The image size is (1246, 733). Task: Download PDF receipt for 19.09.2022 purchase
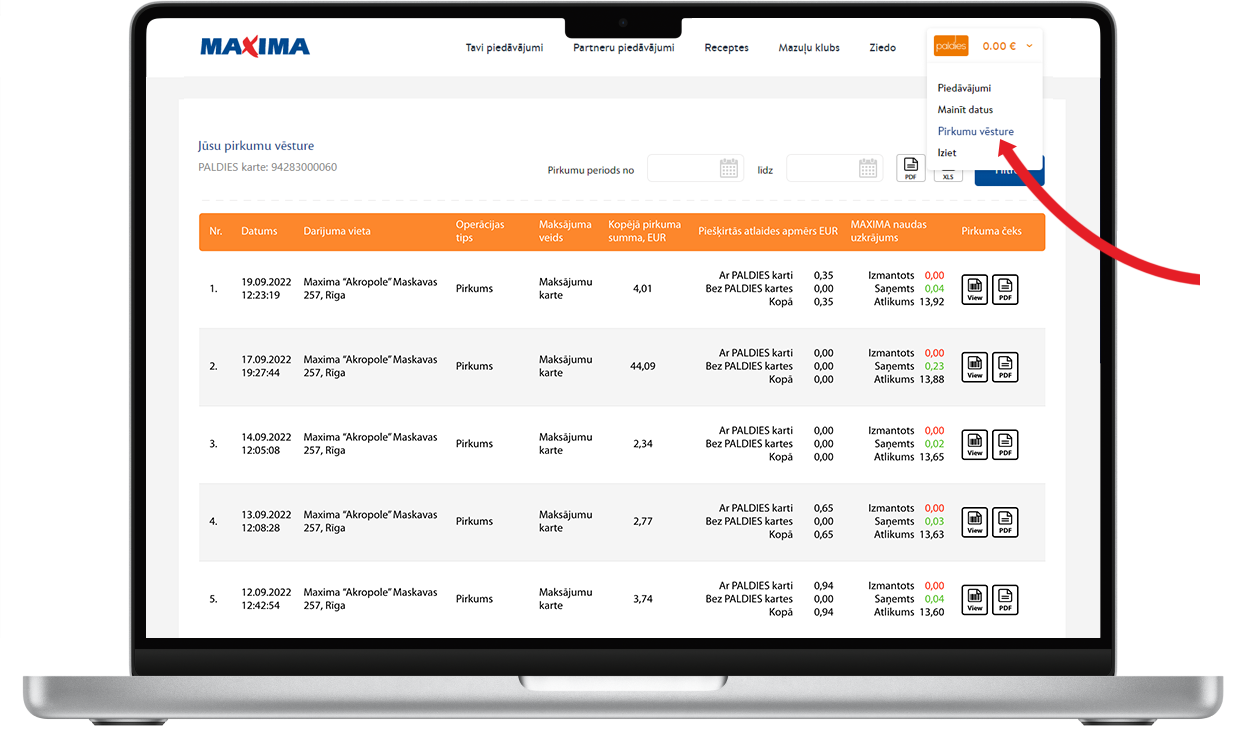point(1005,290)
